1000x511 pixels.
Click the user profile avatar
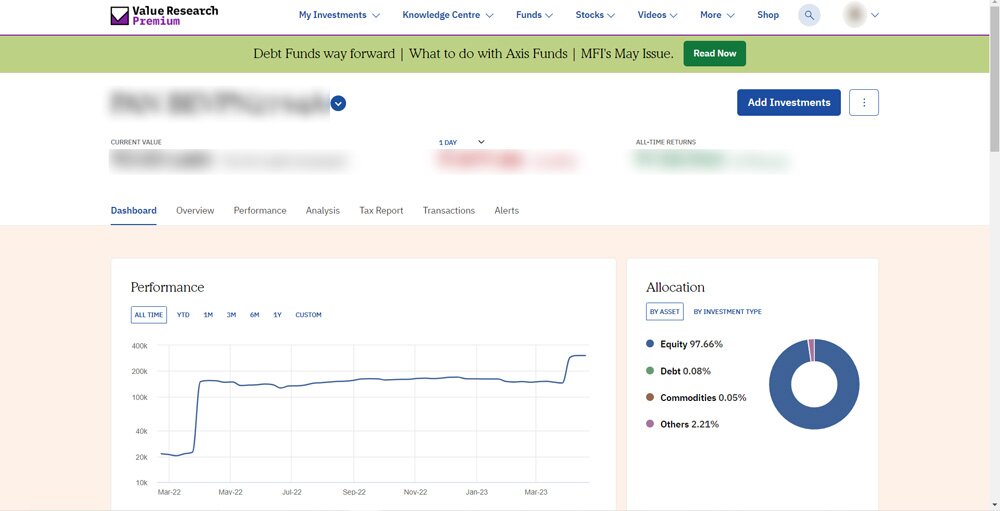[855, 15]
